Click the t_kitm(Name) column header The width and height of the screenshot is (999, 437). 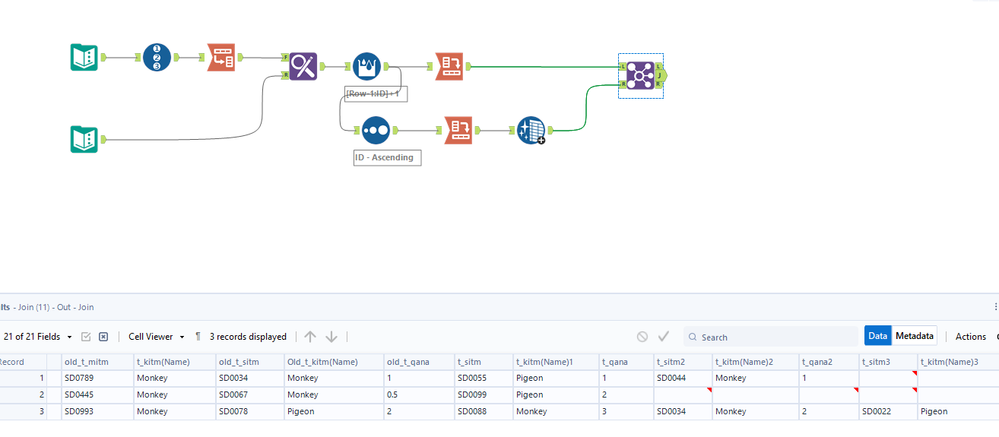click(x=175, y=361)
